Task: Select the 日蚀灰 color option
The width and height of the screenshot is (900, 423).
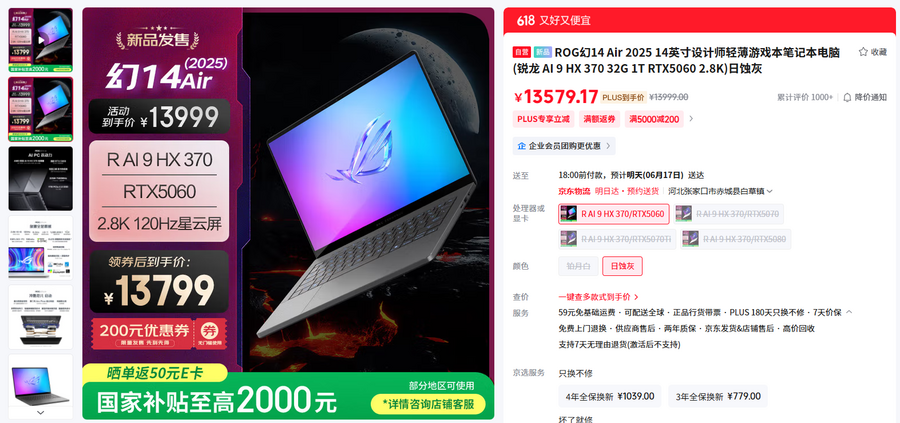Action: coord(622,266)
